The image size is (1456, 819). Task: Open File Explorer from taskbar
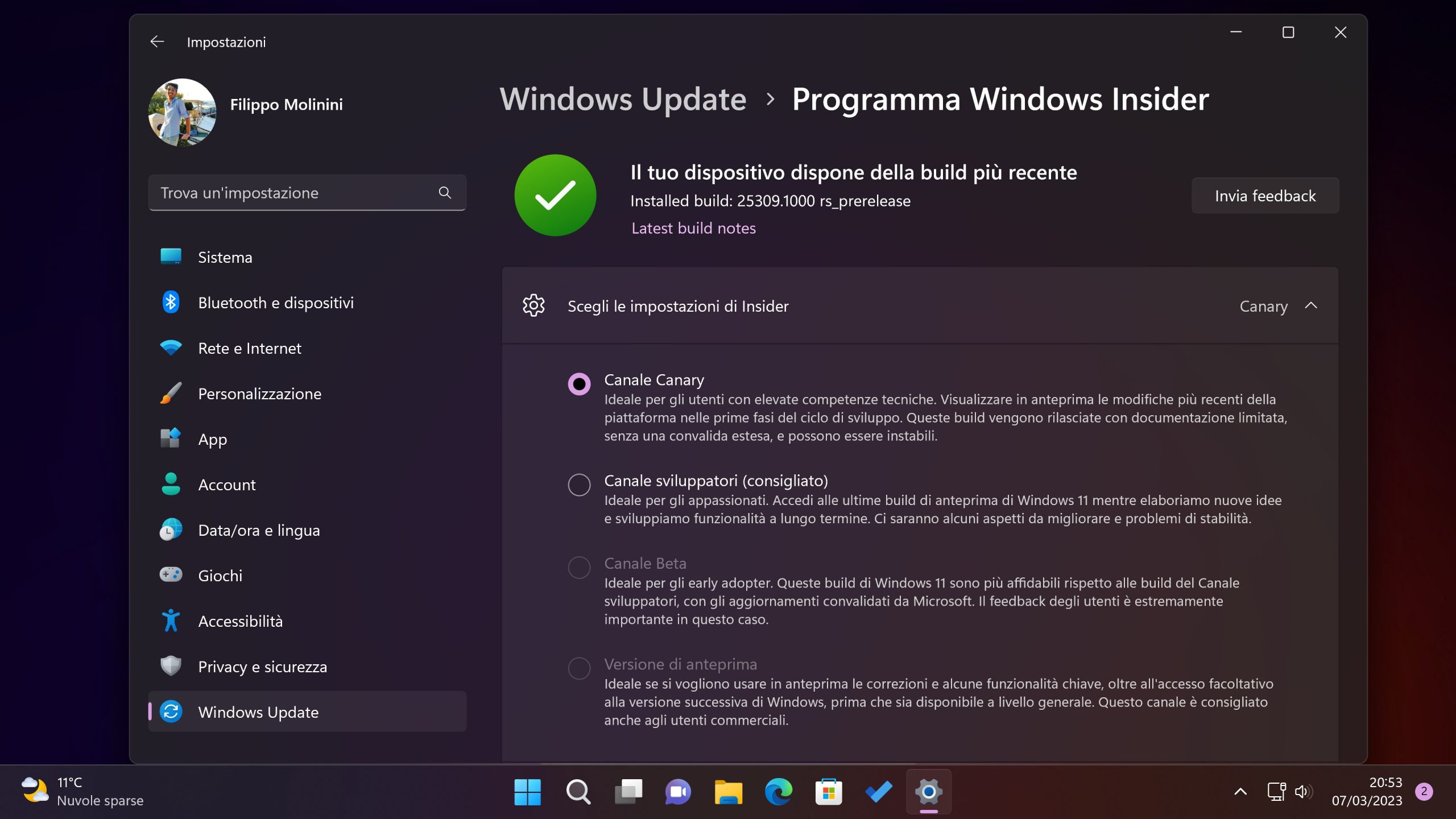click(x=728, y=792)
